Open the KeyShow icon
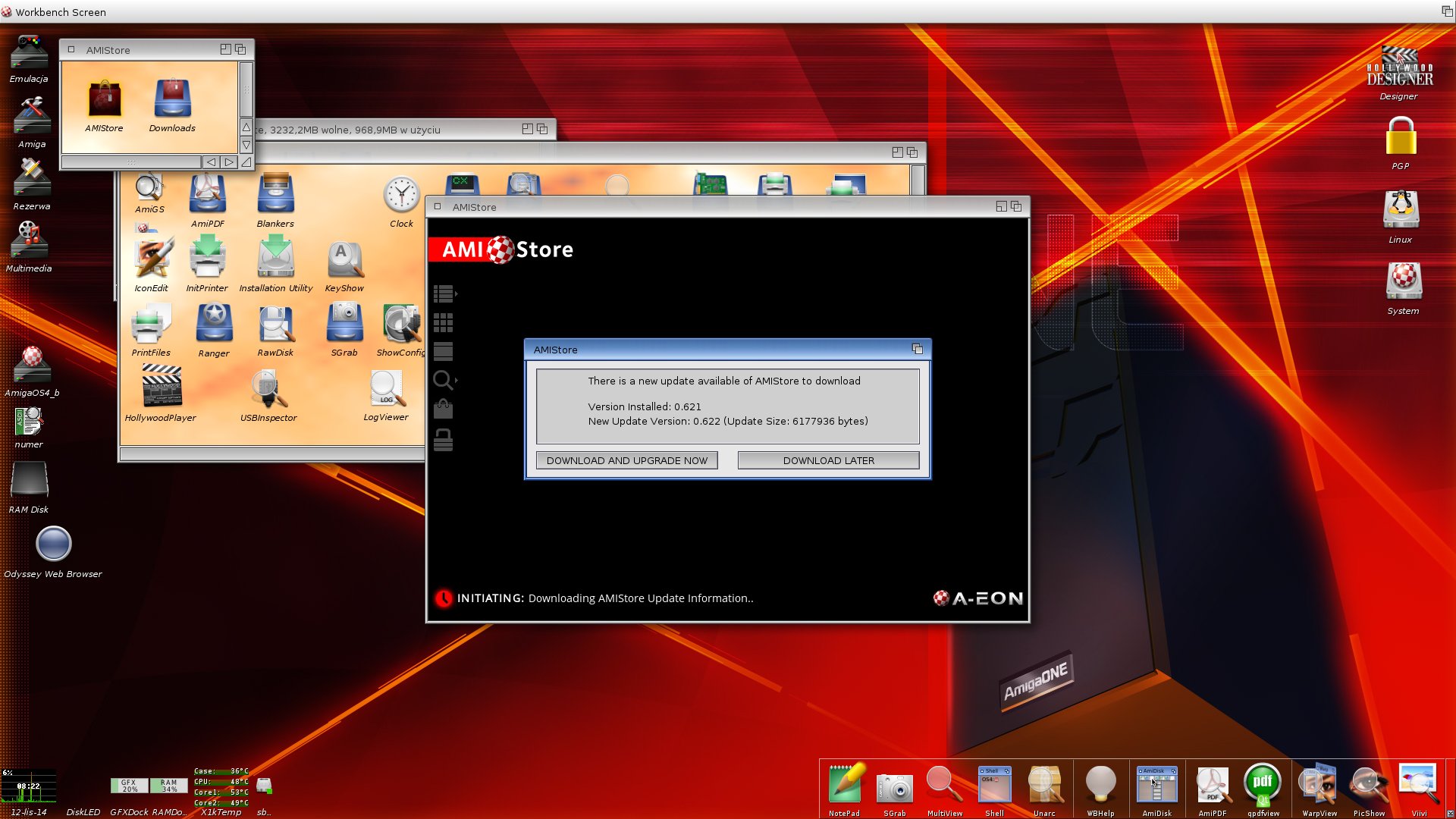1456x819 pixels. (344, 267)
